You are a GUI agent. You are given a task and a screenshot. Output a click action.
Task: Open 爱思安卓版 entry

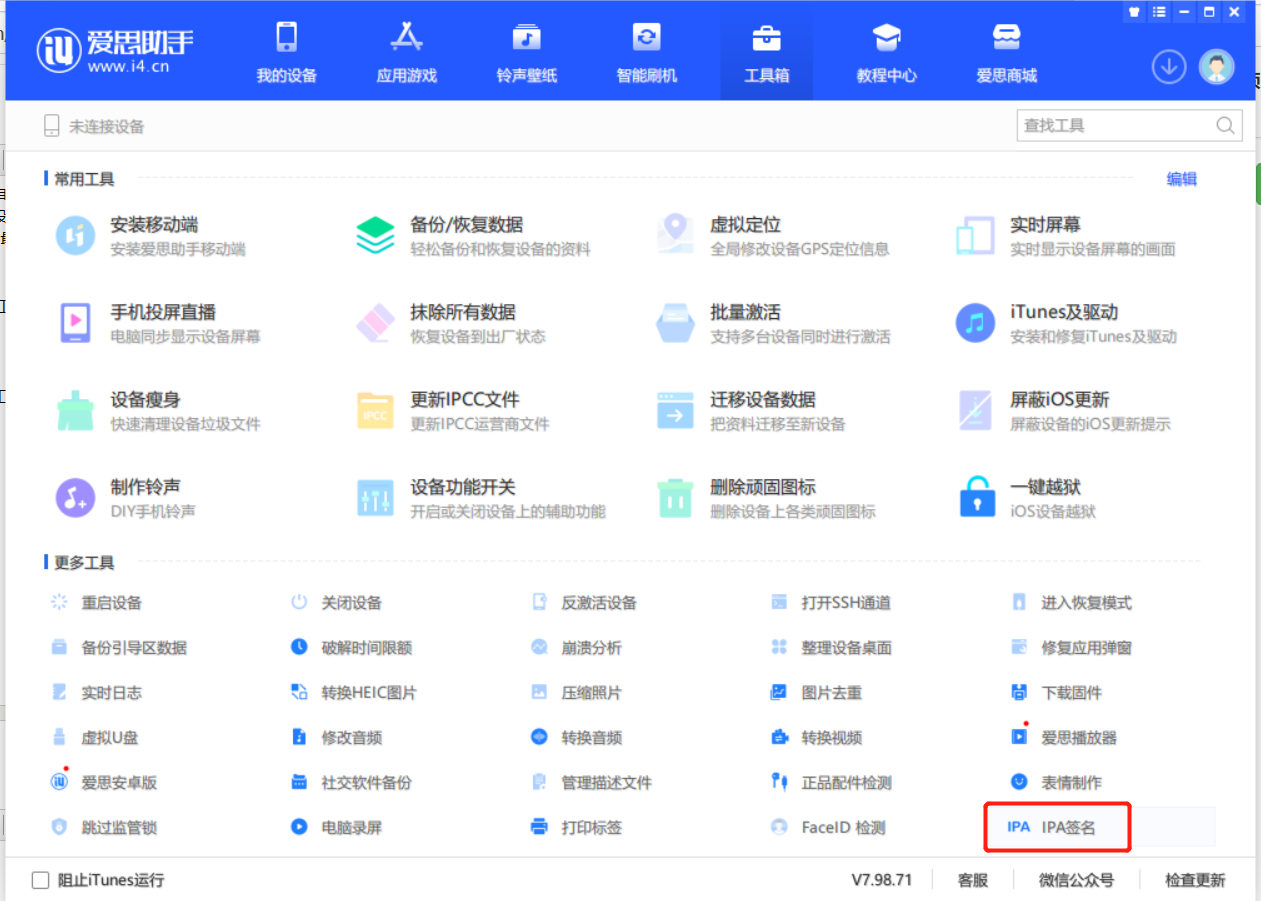click(104, 783)
